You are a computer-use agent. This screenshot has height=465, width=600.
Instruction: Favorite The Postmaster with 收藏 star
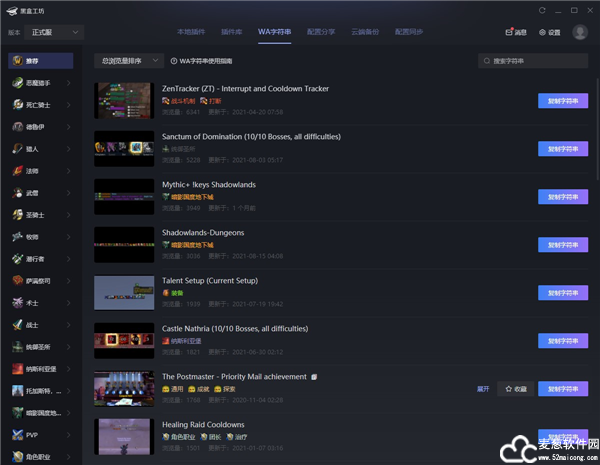[515, 388]
